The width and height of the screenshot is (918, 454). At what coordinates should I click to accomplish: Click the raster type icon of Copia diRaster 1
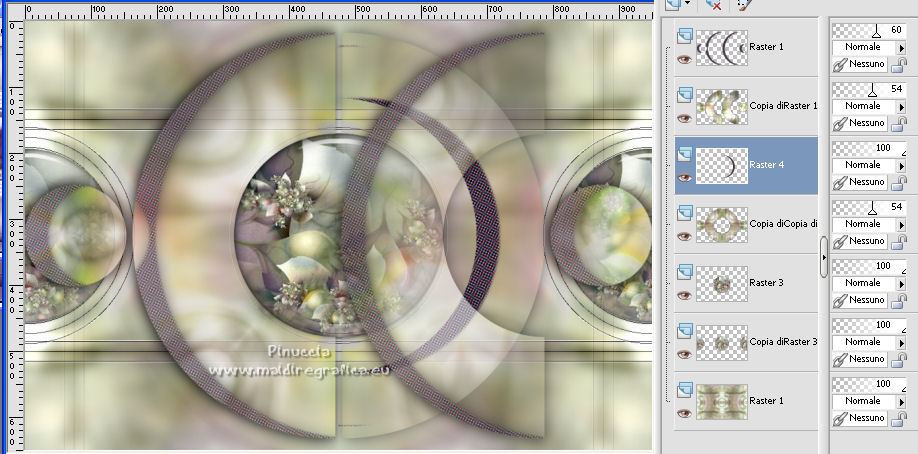(x=684, y=95)
